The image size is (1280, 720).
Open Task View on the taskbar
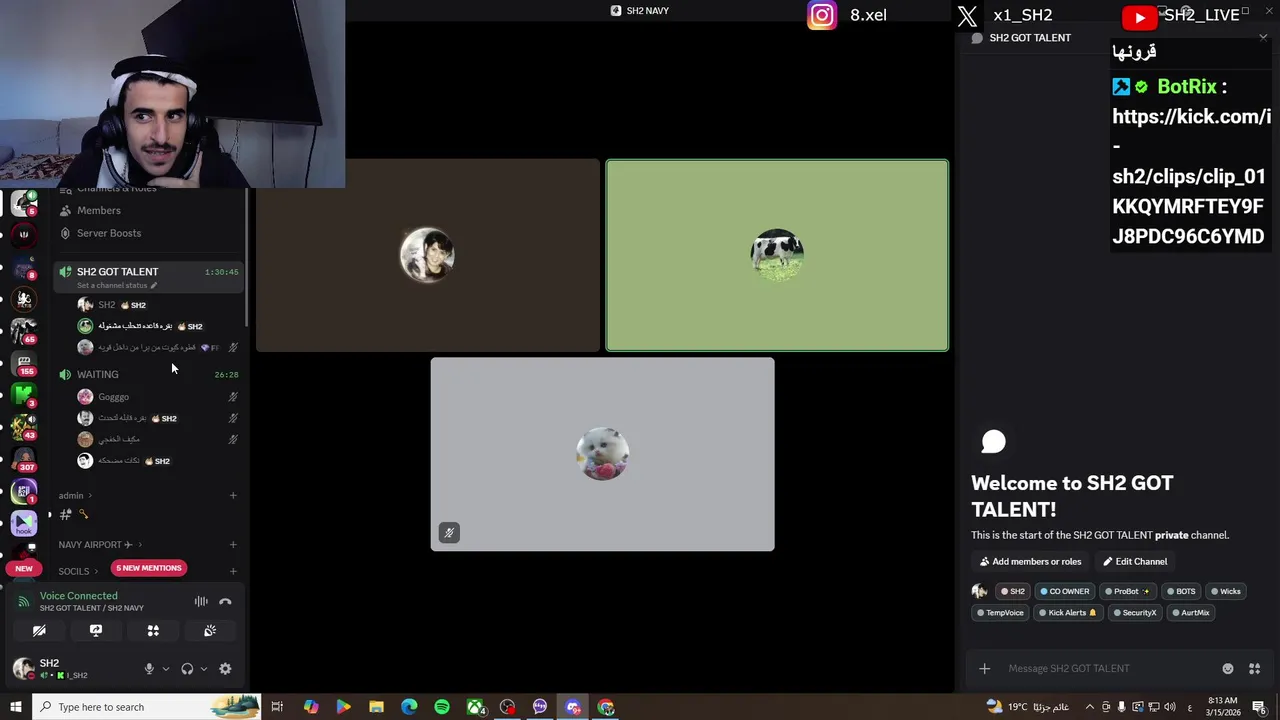coord(277,707)
